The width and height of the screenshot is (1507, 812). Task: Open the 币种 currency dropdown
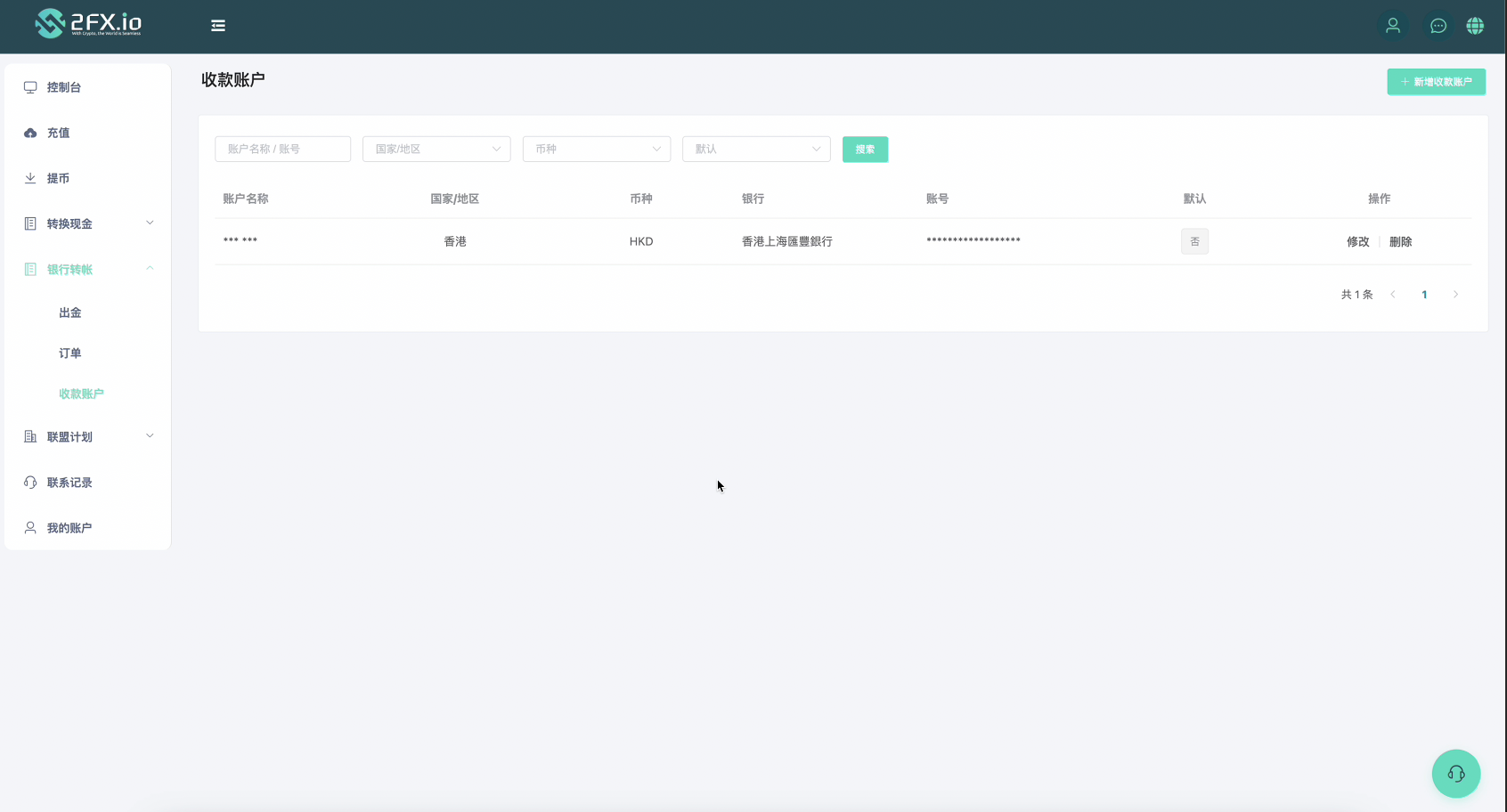(x=596, y=149)
